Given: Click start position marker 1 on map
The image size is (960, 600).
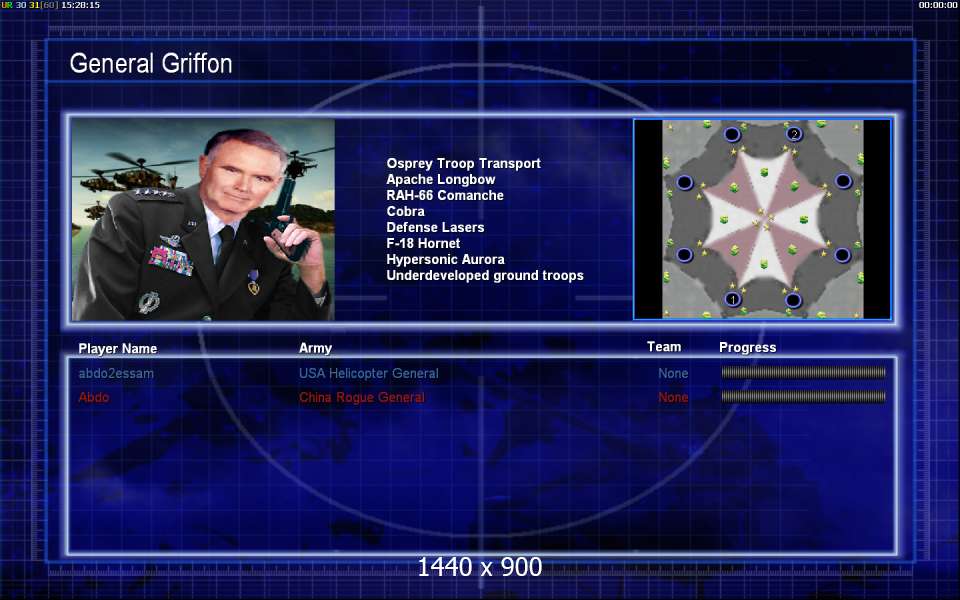Looking at the screenshot, I should [x=733, y=299].
